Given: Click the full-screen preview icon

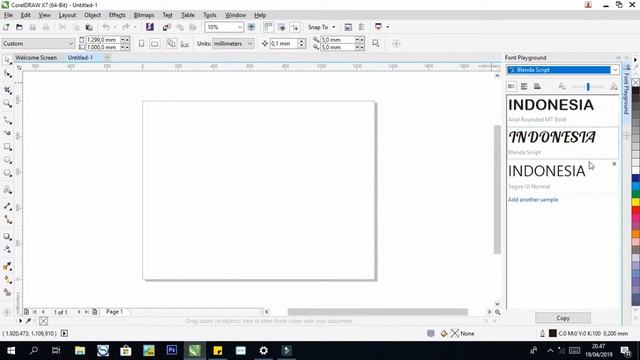Looking at the screenshot, I should coord(251,27).
